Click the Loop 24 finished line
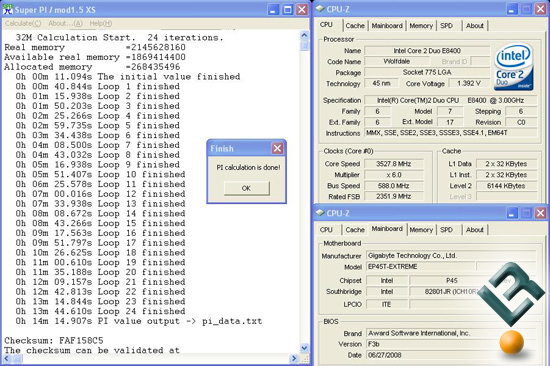The width and height of the screenshot is (550, 366). pyautogui.click(x=100, y=311)
